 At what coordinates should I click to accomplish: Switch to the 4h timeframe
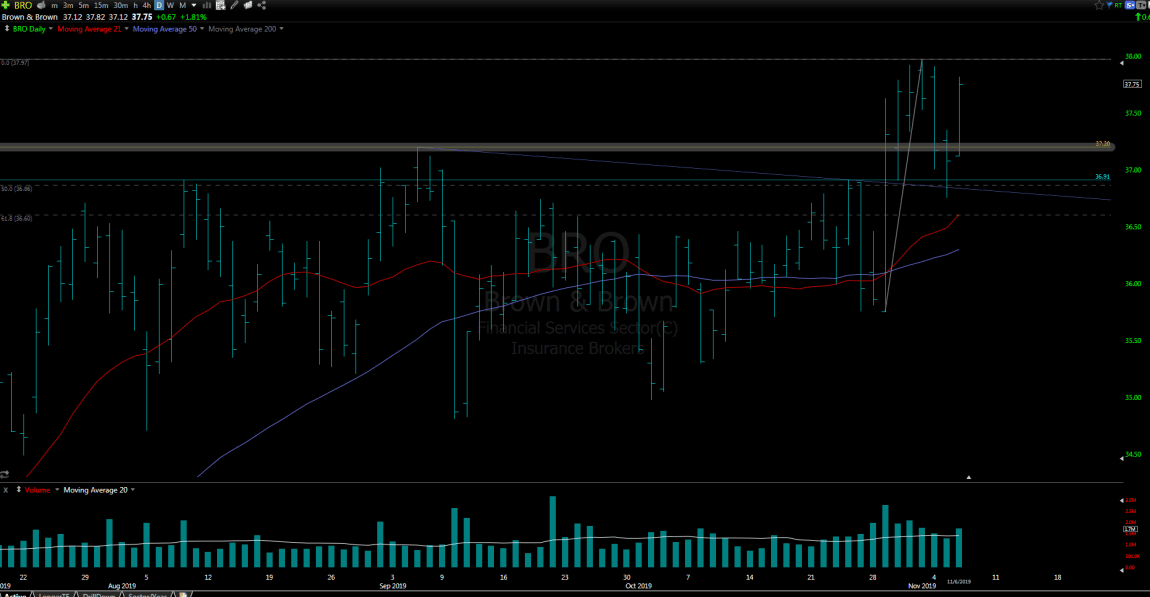147,5
